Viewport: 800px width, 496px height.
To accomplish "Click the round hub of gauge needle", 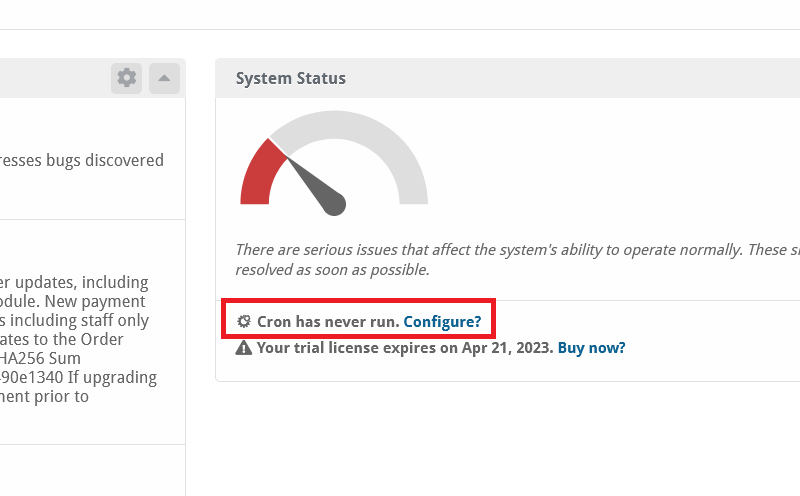I will [335, 204].
